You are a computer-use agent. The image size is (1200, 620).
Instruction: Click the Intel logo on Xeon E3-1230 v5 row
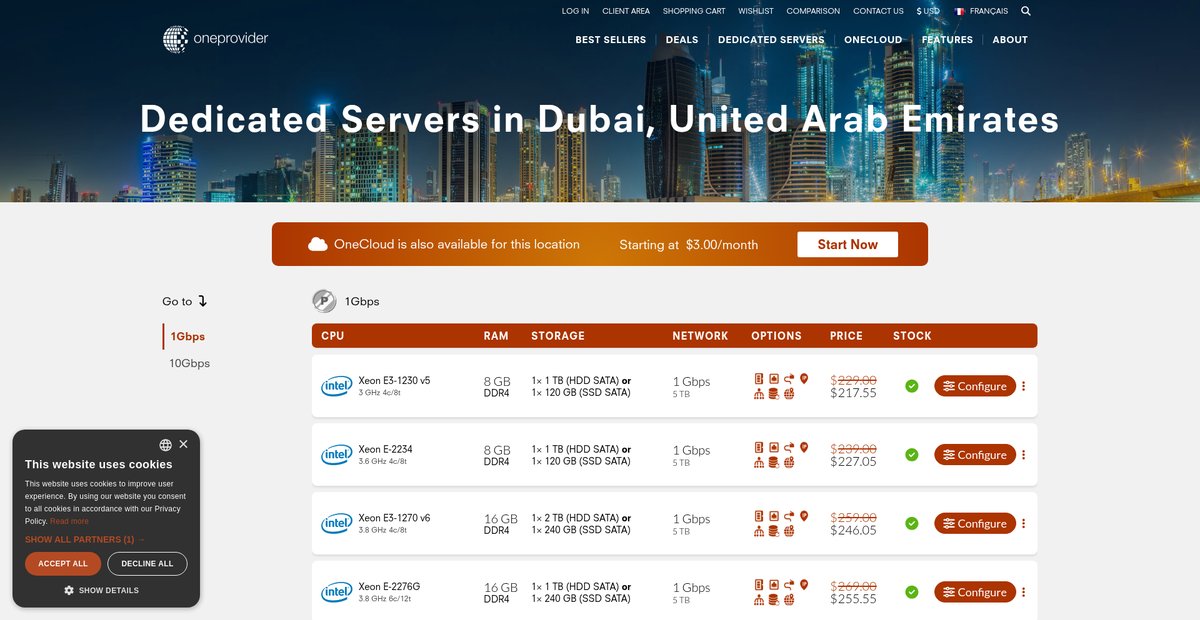click(336, 386)
